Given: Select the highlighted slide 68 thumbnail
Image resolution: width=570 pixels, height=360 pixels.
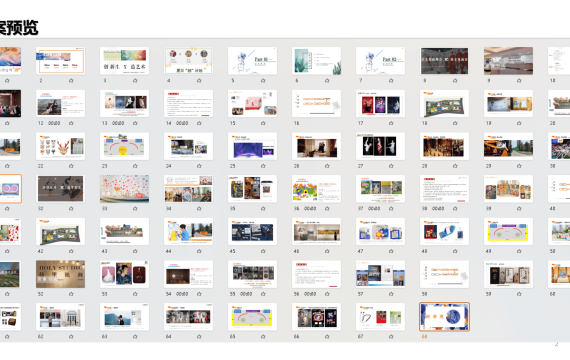Looking at the screenshot, I should (444, 317).
